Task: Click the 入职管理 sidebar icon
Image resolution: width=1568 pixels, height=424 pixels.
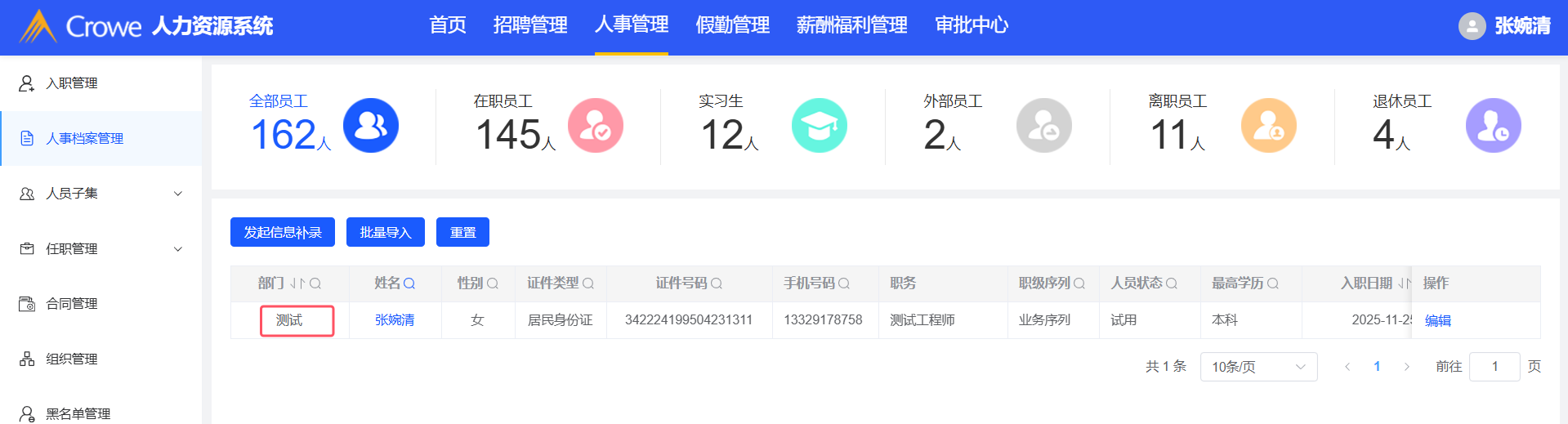Action: (27, 83)
